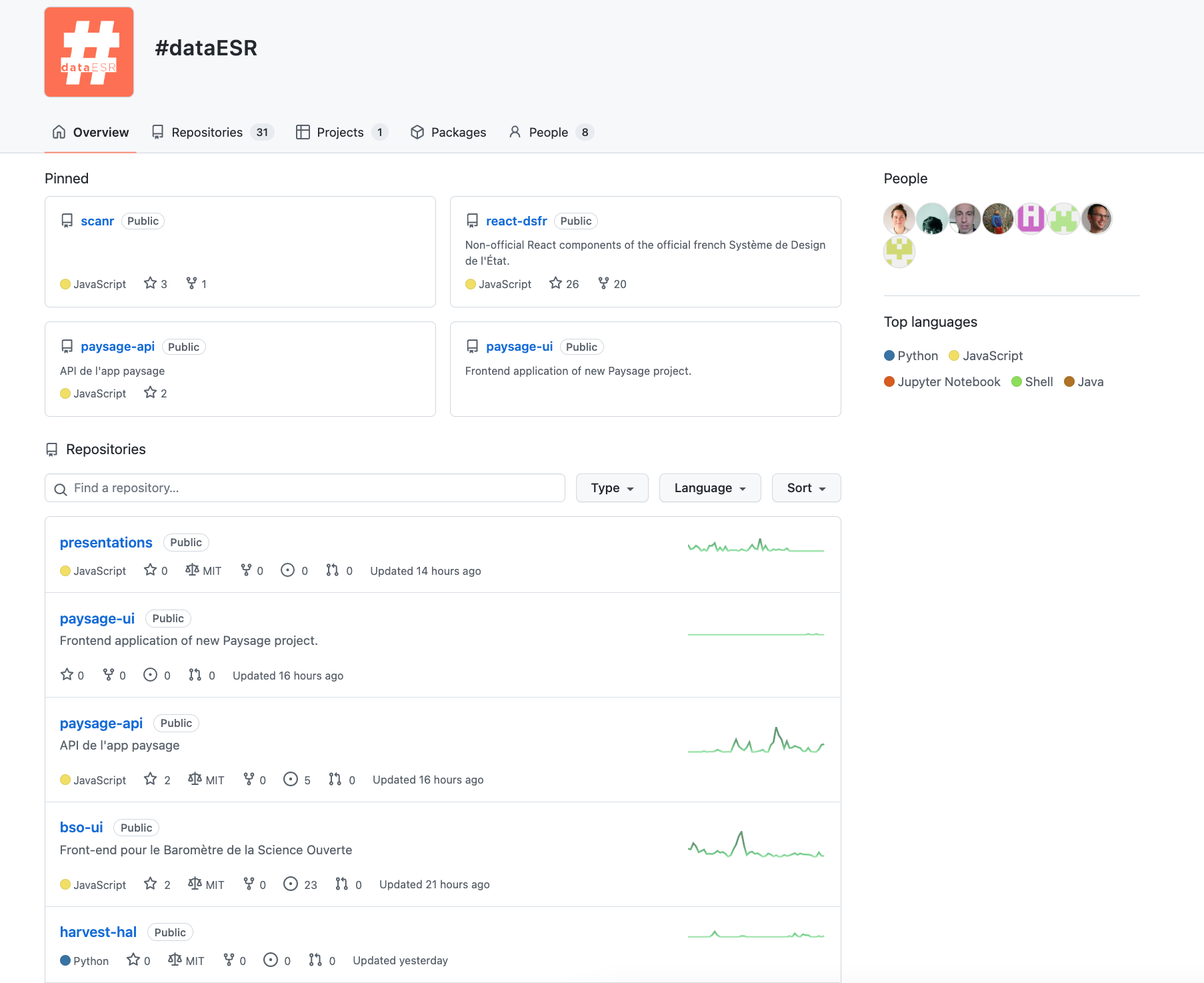View stargazers of bso-ui
This screenshot has width=1204, height=983.
[157, 884]
